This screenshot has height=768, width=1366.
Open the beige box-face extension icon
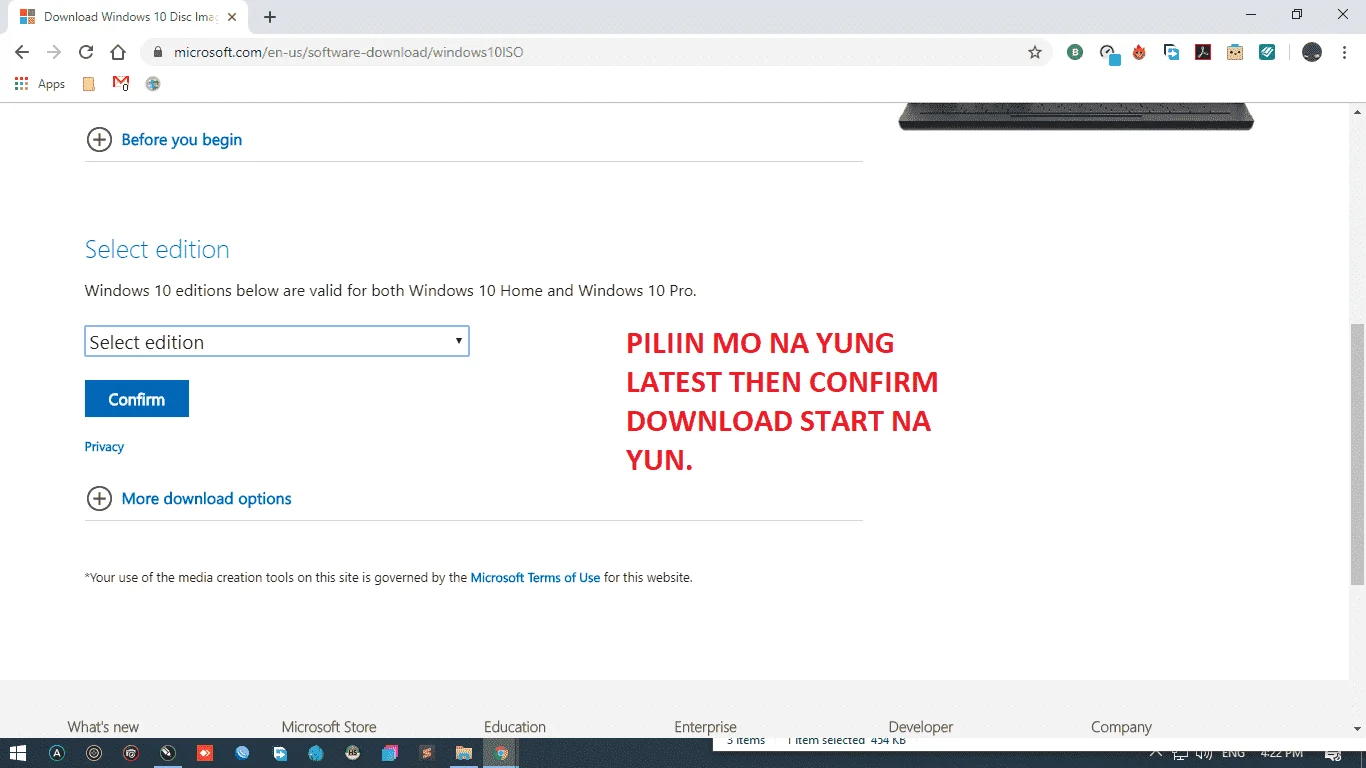pyautogui.click(x=1235, y=52)
